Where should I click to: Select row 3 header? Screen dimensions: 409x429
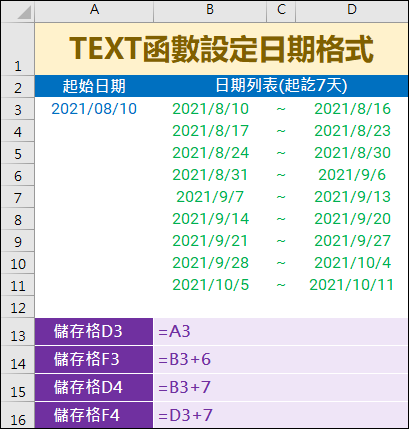pos(18,109)
